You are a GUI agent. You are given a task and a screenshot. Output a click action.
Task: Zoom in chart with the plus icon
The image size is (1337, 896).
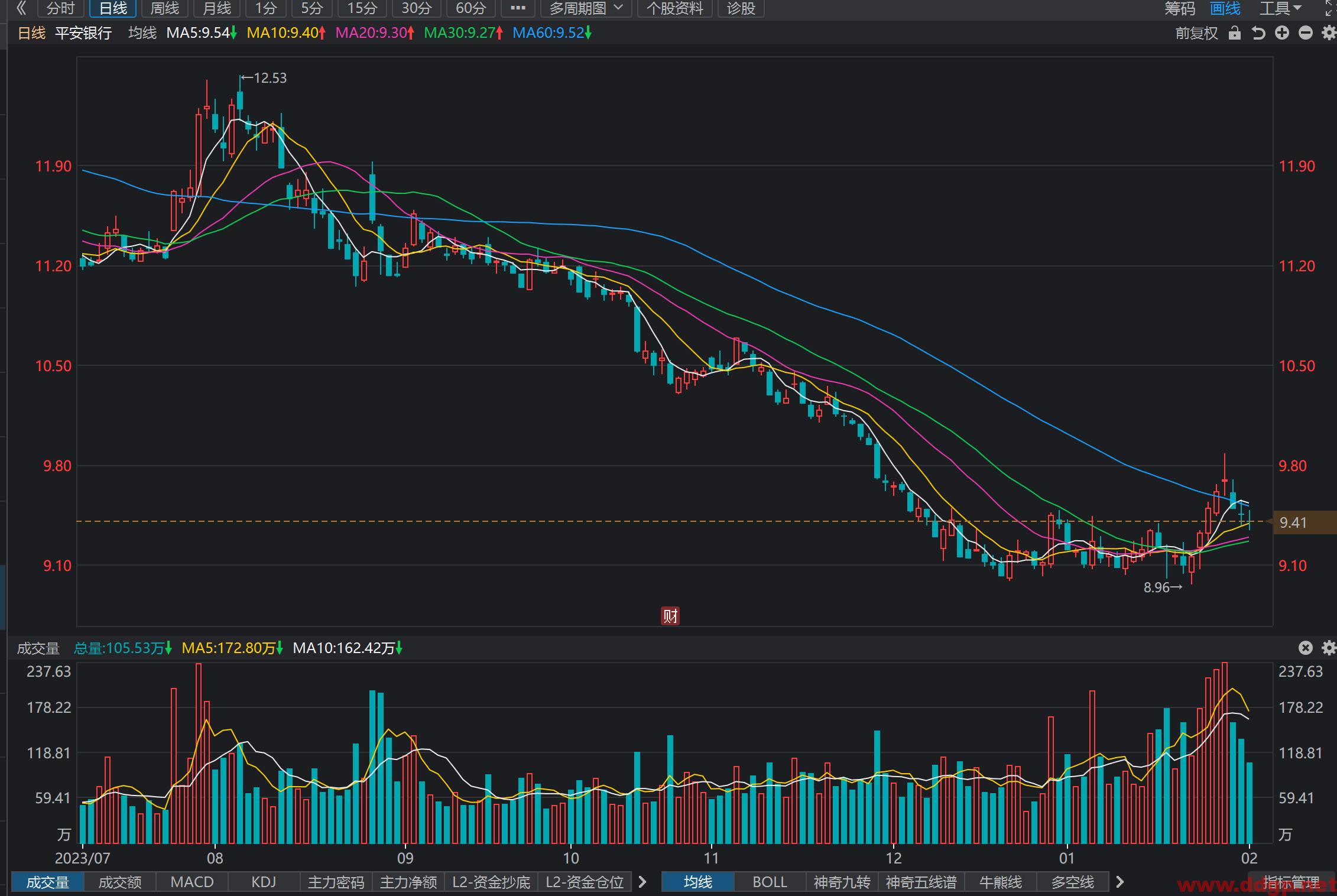tap(1282, 33)
